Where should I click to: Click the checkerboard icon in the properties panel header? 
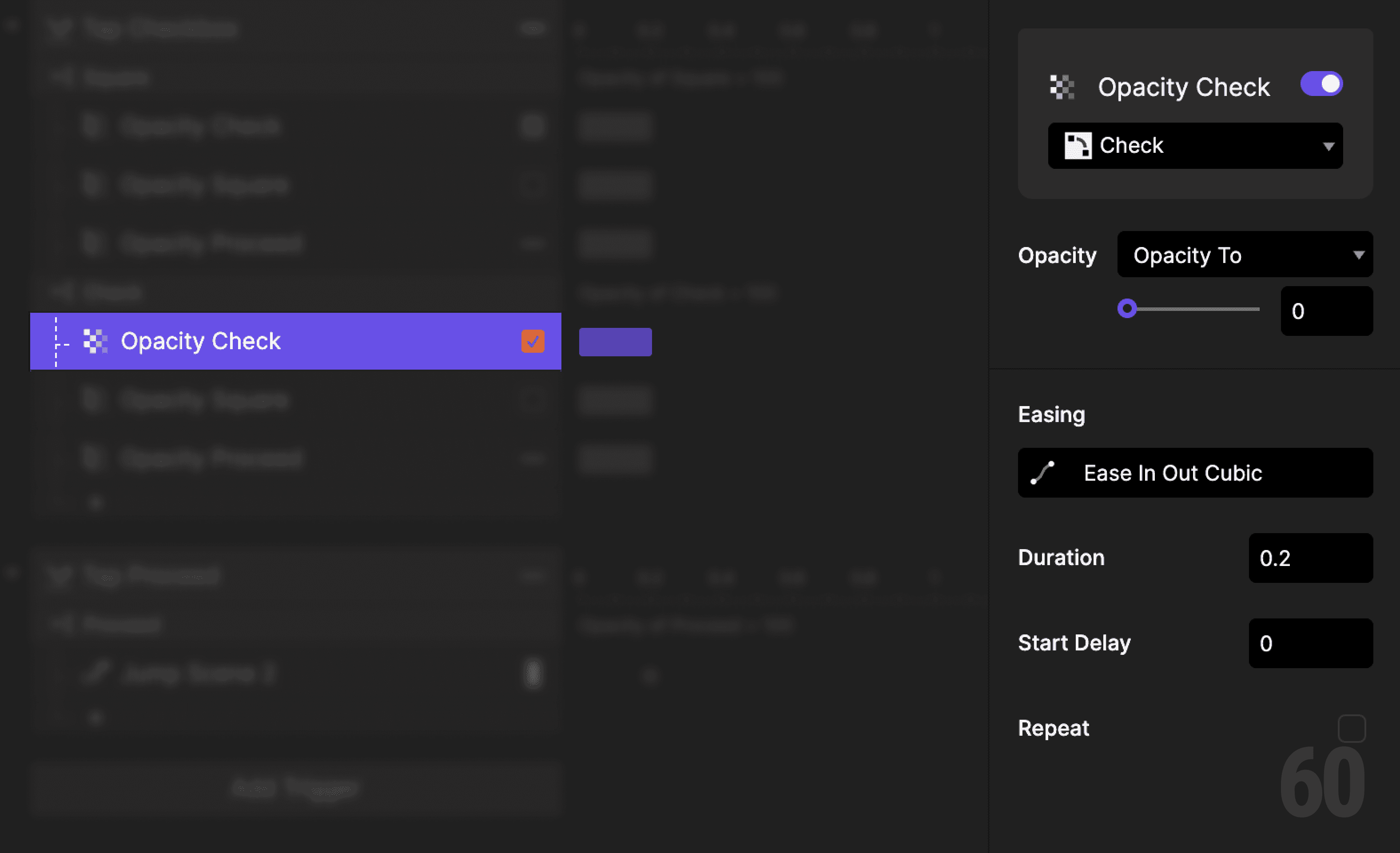click(1062, 87)
